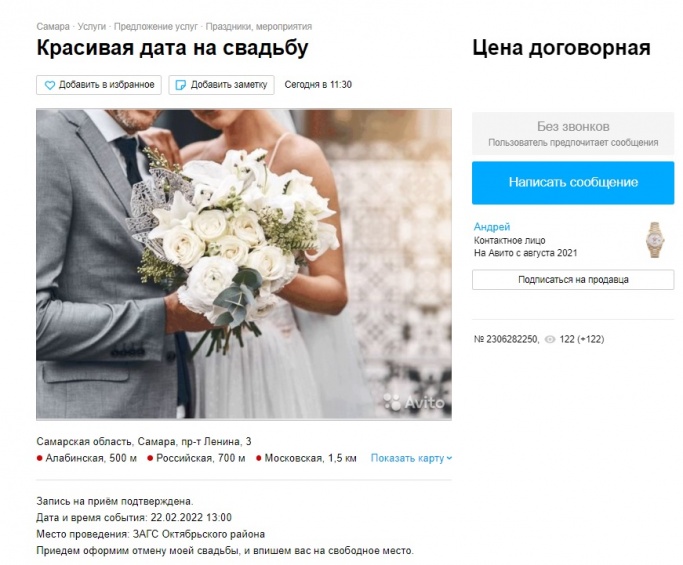
Task: Click the heart icon to favorite the listing
Action: [x=50, y=85]
